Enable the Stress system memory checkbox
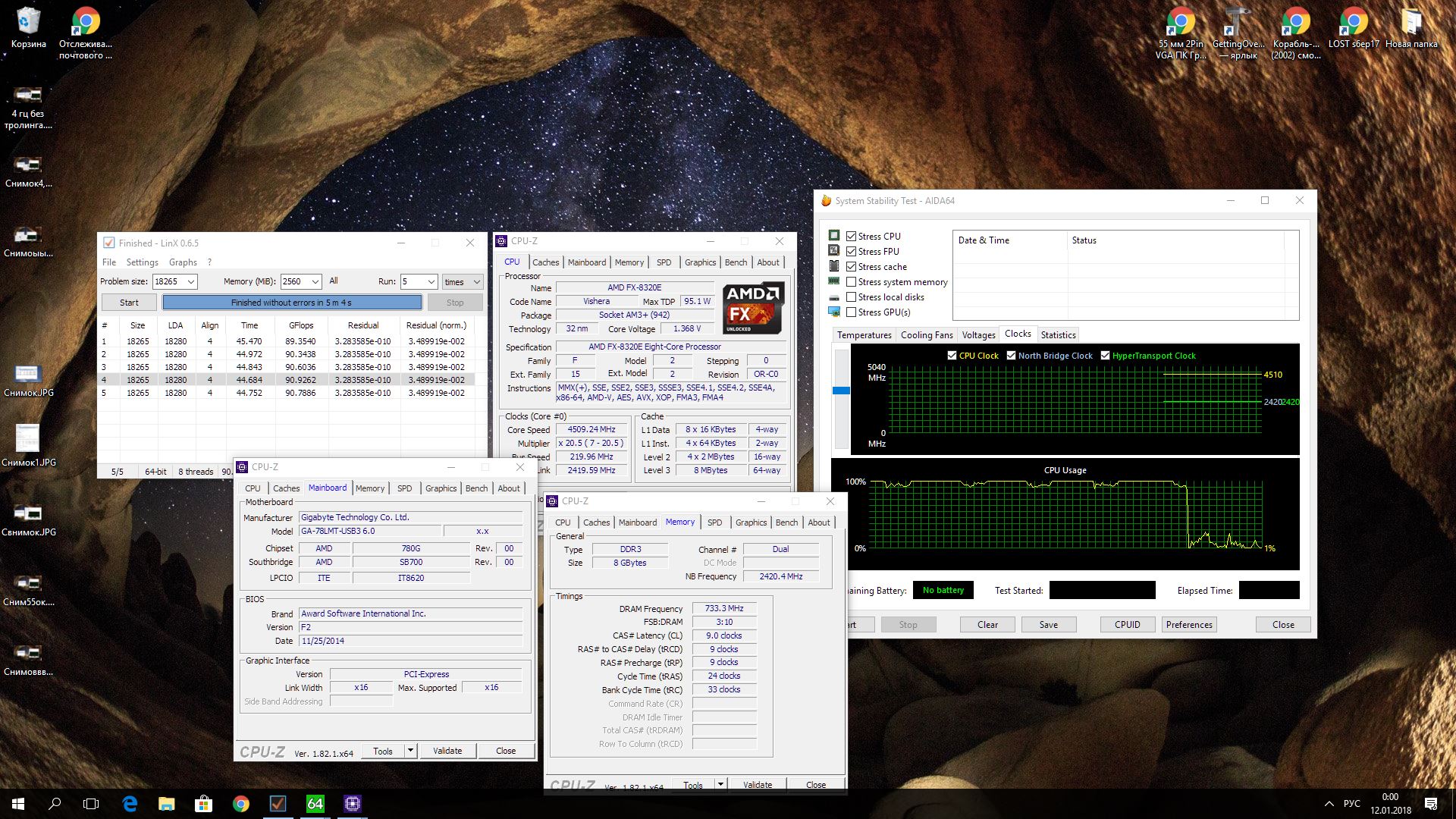This screenshot has height=819, width=1456. click(852, 282)
